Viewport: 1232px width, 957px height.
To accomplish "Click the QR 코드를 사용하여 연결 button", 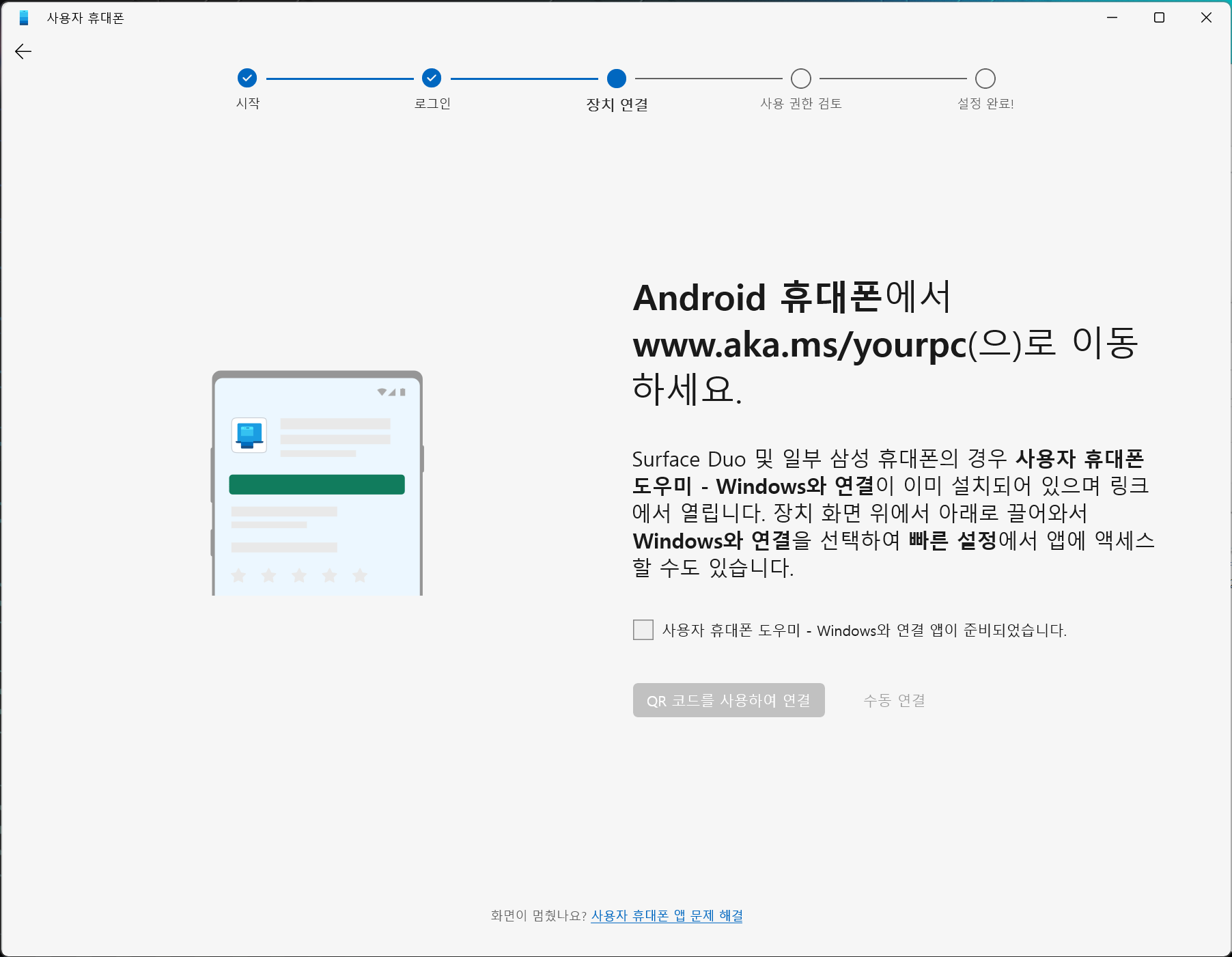I will tap(729, 700).
